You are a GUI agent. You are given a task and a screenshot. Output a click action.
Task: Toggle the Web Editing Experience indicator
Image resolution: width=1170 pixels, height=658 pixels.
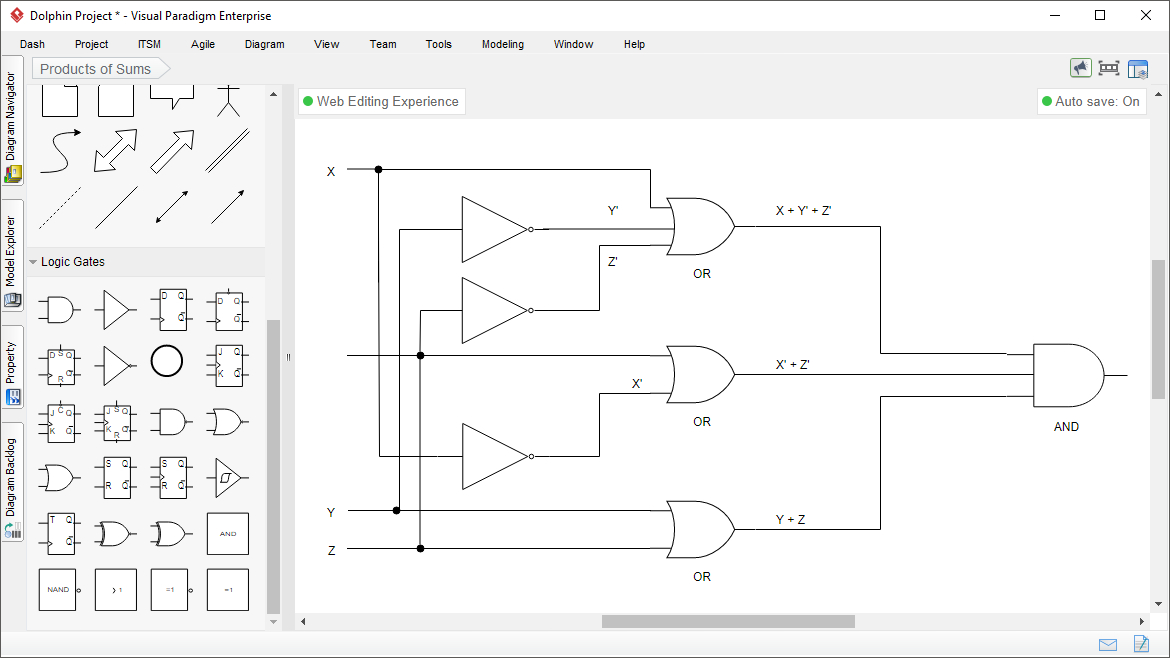tap(381, 101)
